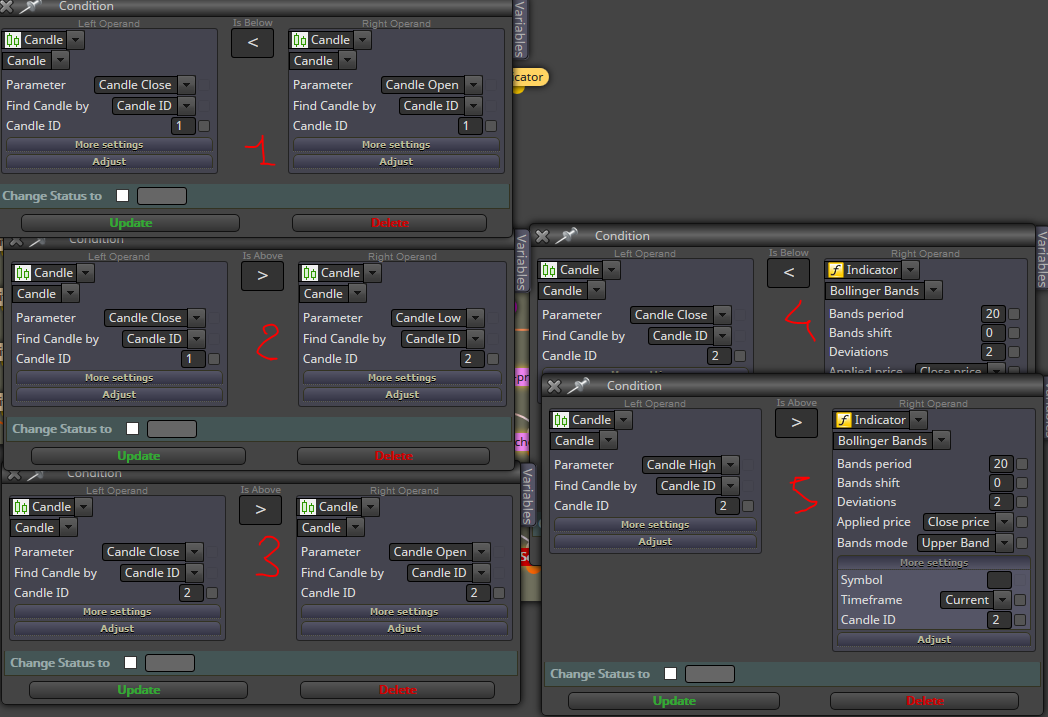Open Variables tab beside Close < Open condition
1048x717 pixels.
pos(519,29)
